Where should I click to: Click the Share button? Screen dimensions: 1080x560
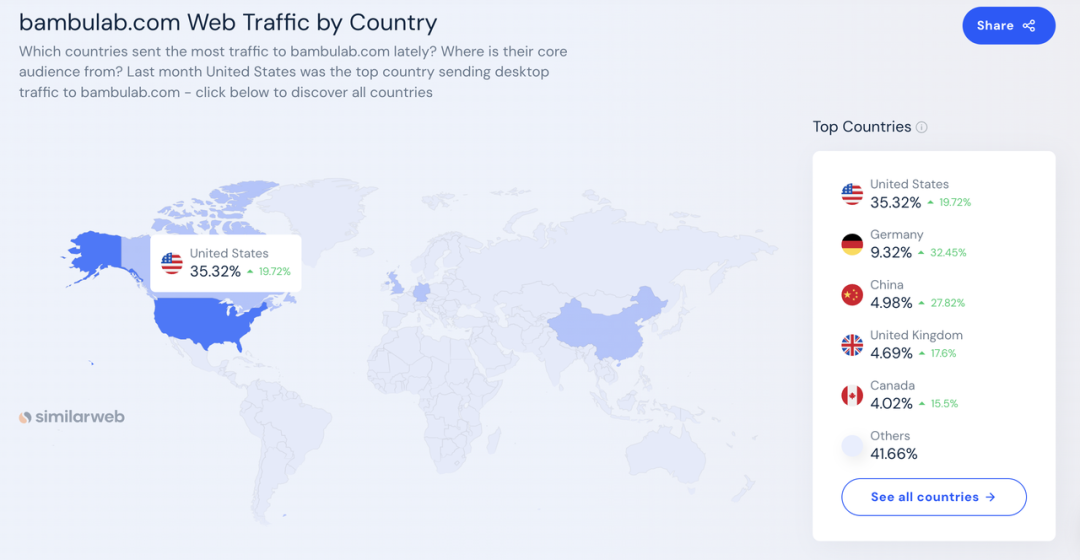click(x=1008, y=25)
